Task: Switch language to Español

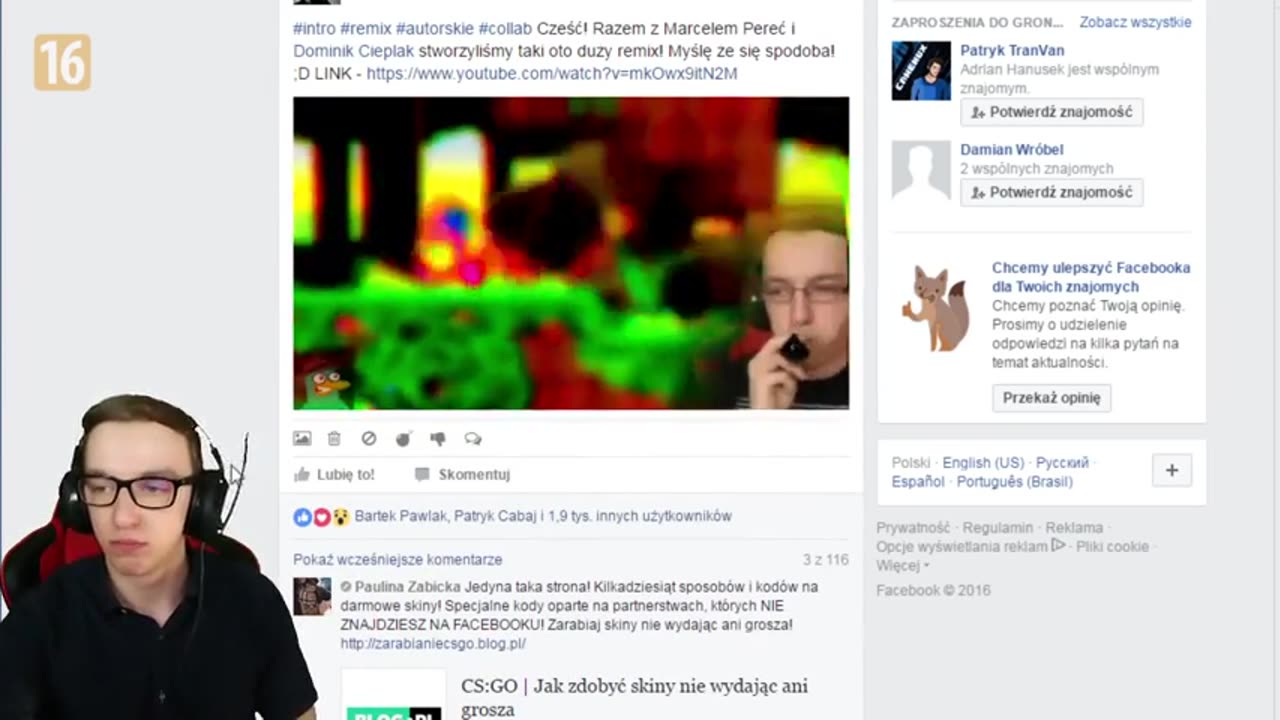Action: [x=918, y=482]
